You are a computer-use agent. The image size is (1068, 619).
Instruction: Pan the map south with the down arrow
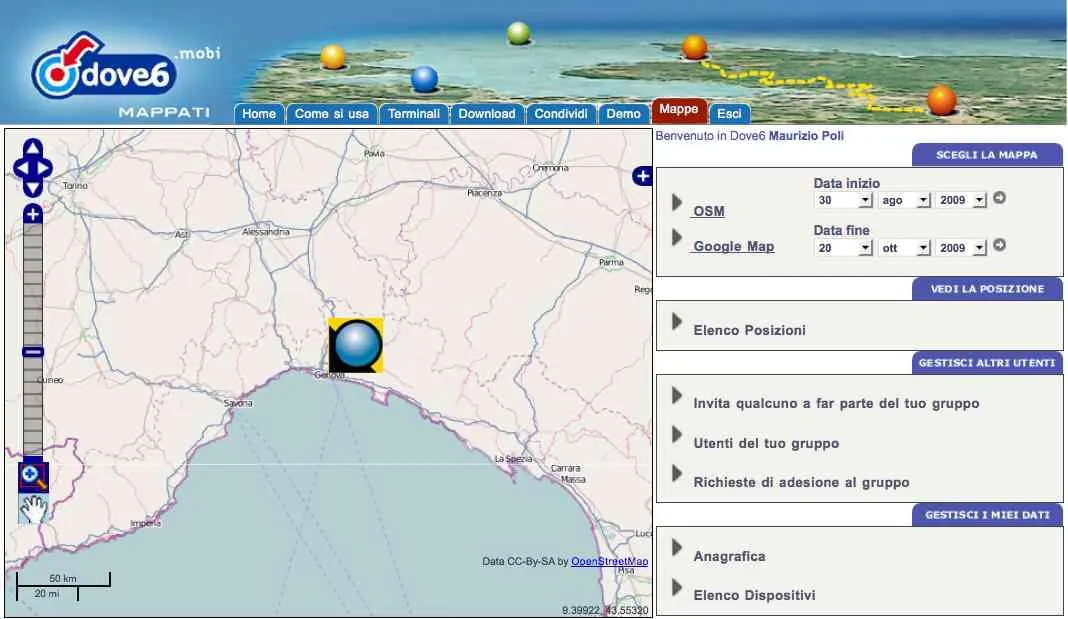[33, 187]
